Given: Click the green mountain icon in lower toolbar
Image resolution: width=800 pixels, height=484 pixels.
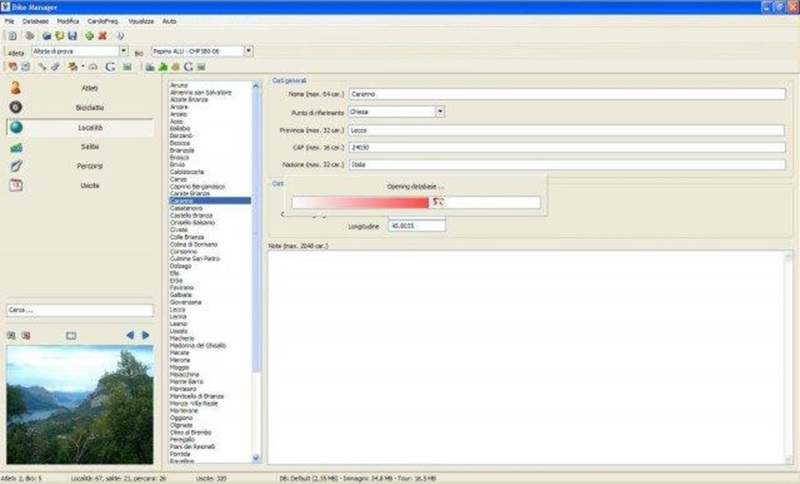Looking at the screenshot, I should [x=163, y=67].
